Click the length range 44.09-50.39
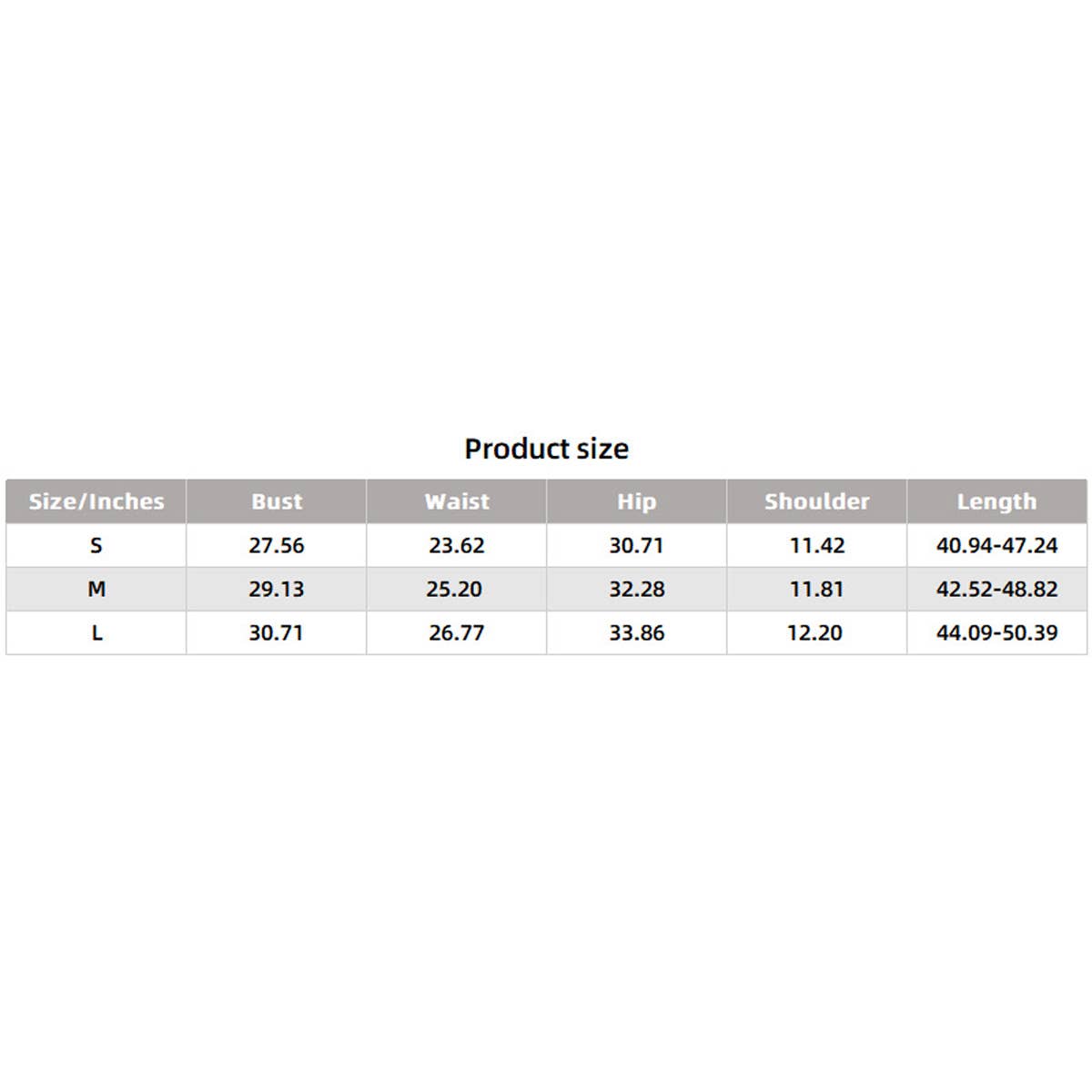Screen dimensions: 1092x1092 pyautogui.click(x=996, y=632)
